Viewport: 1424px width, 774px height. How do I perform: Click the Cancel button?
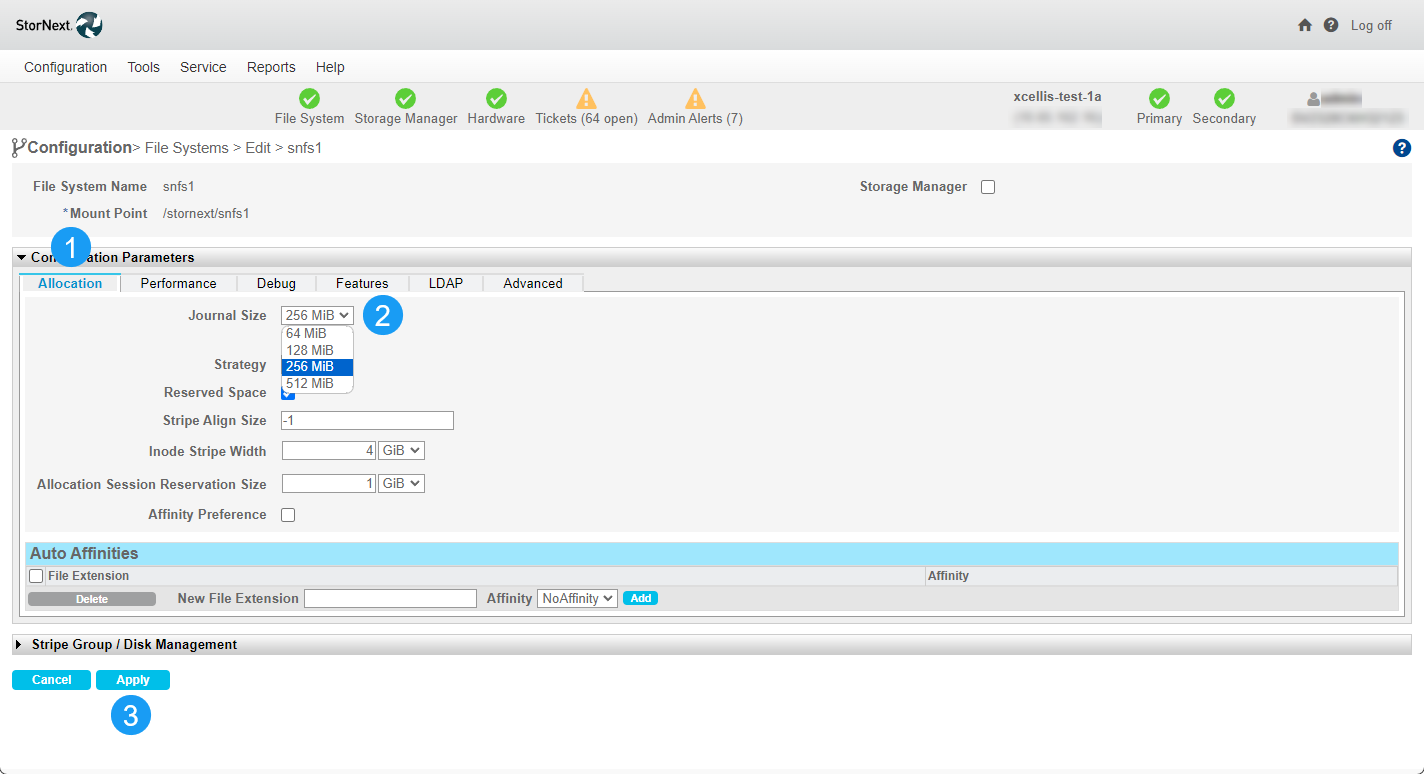(x=51, y=680)
